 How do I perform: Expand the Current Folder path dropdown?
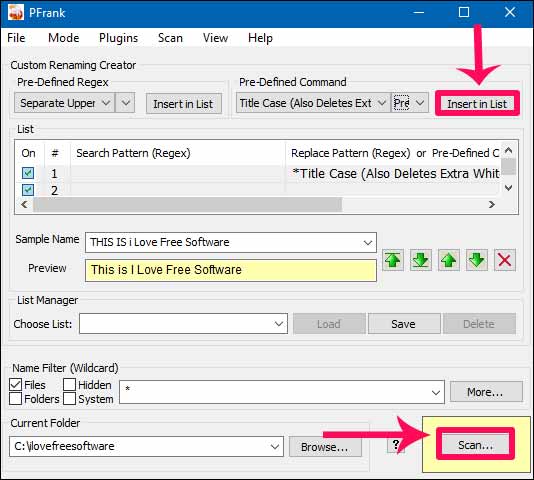point(275,446)
